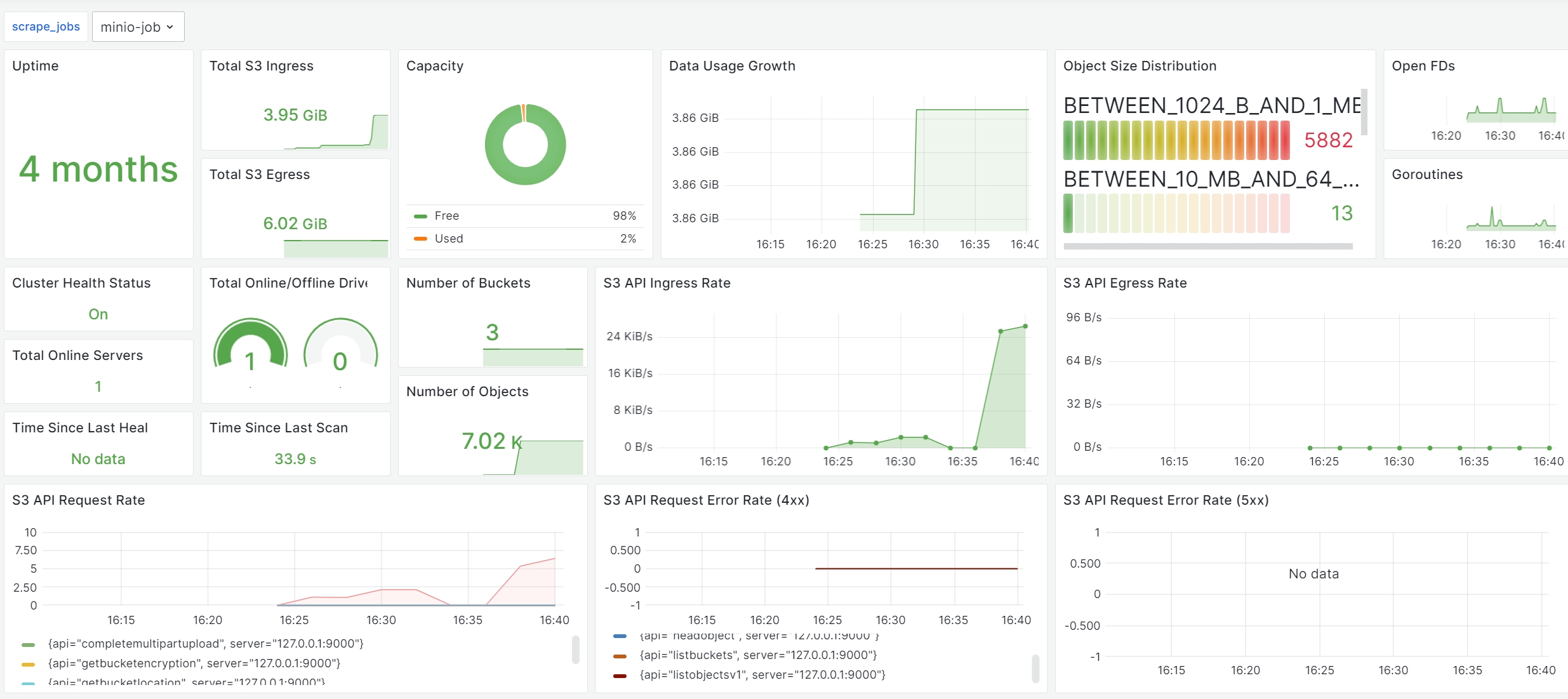Click the scrape_jobs link
The width and height of the screenshot is (1568, 699).
point(45,26)
